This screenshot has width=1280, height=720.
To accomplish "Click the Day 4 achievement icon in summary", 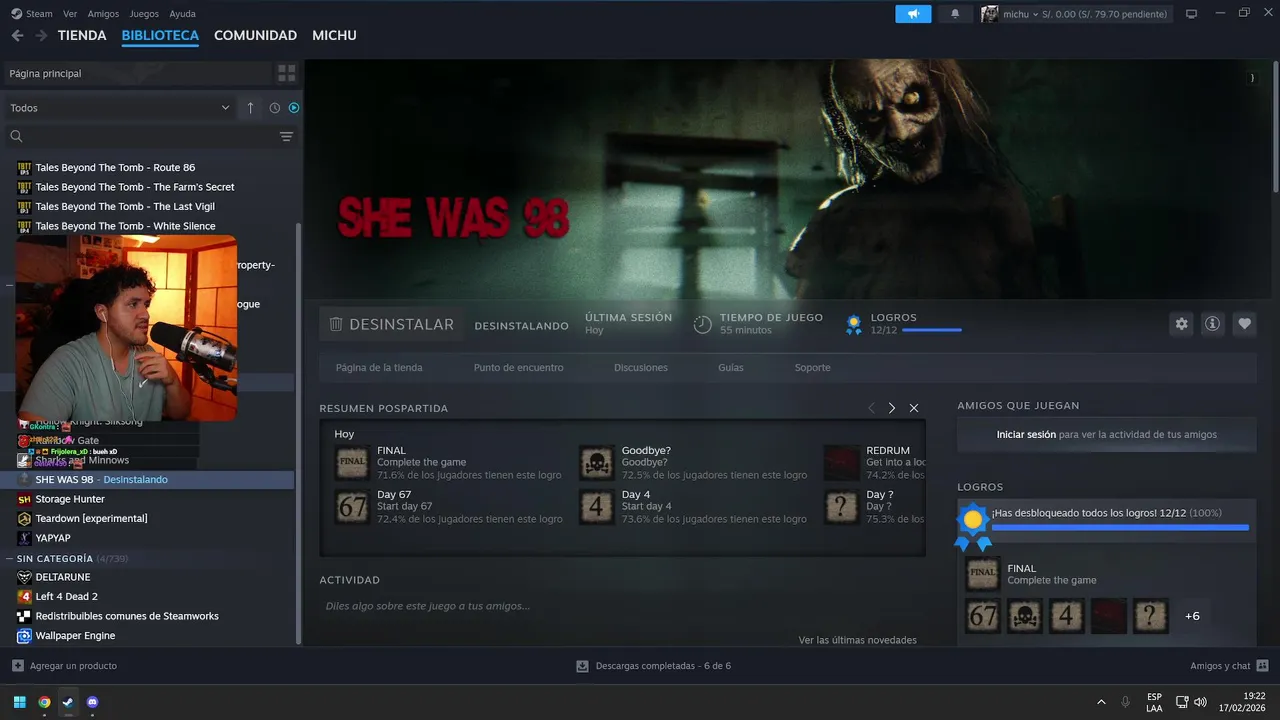I will click(x=597, y=507).
